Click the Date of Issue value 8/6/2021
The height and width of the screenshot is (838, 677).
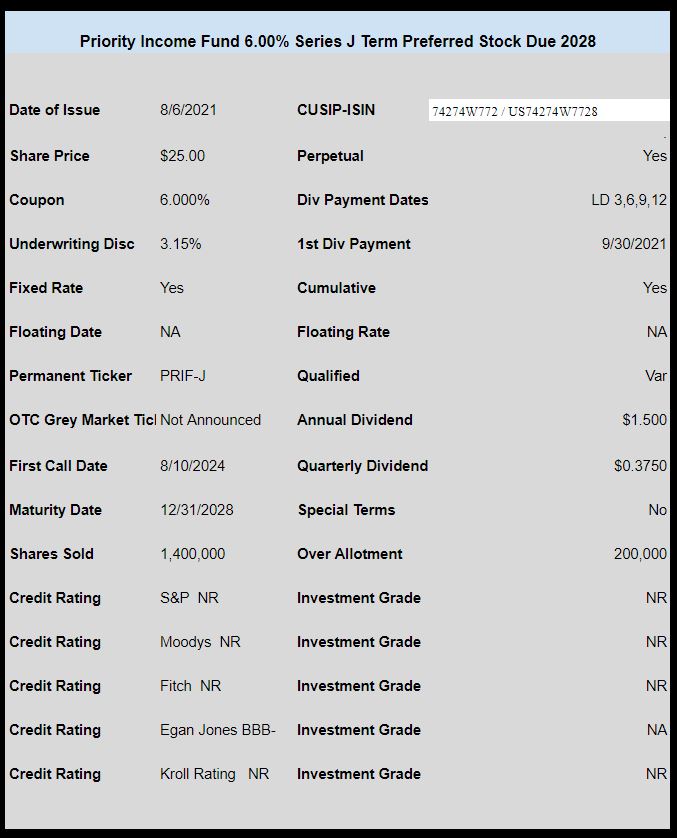(188, 110)
